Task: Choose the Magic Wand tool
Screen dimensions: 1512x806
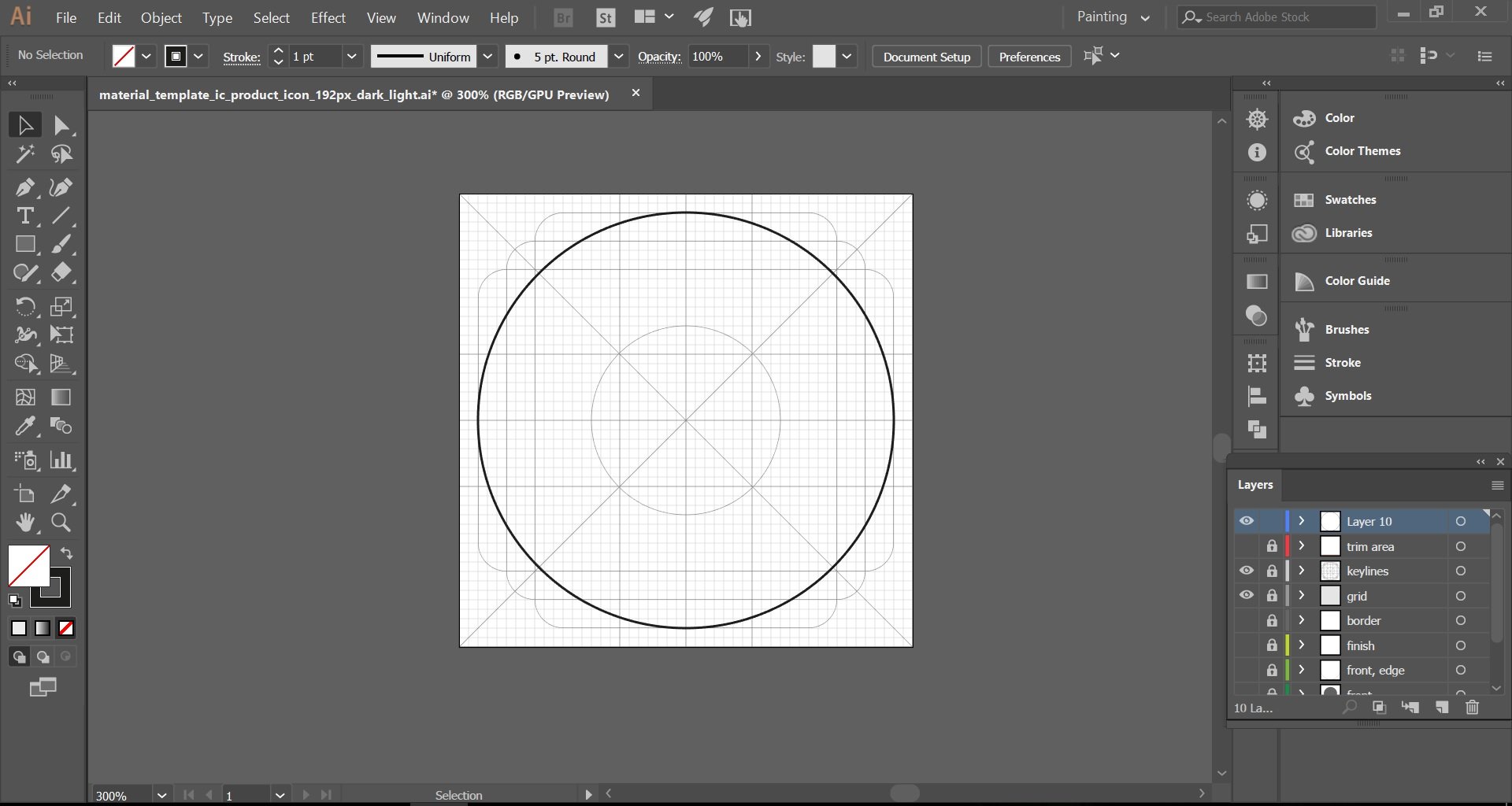Action: pos(24,154)
